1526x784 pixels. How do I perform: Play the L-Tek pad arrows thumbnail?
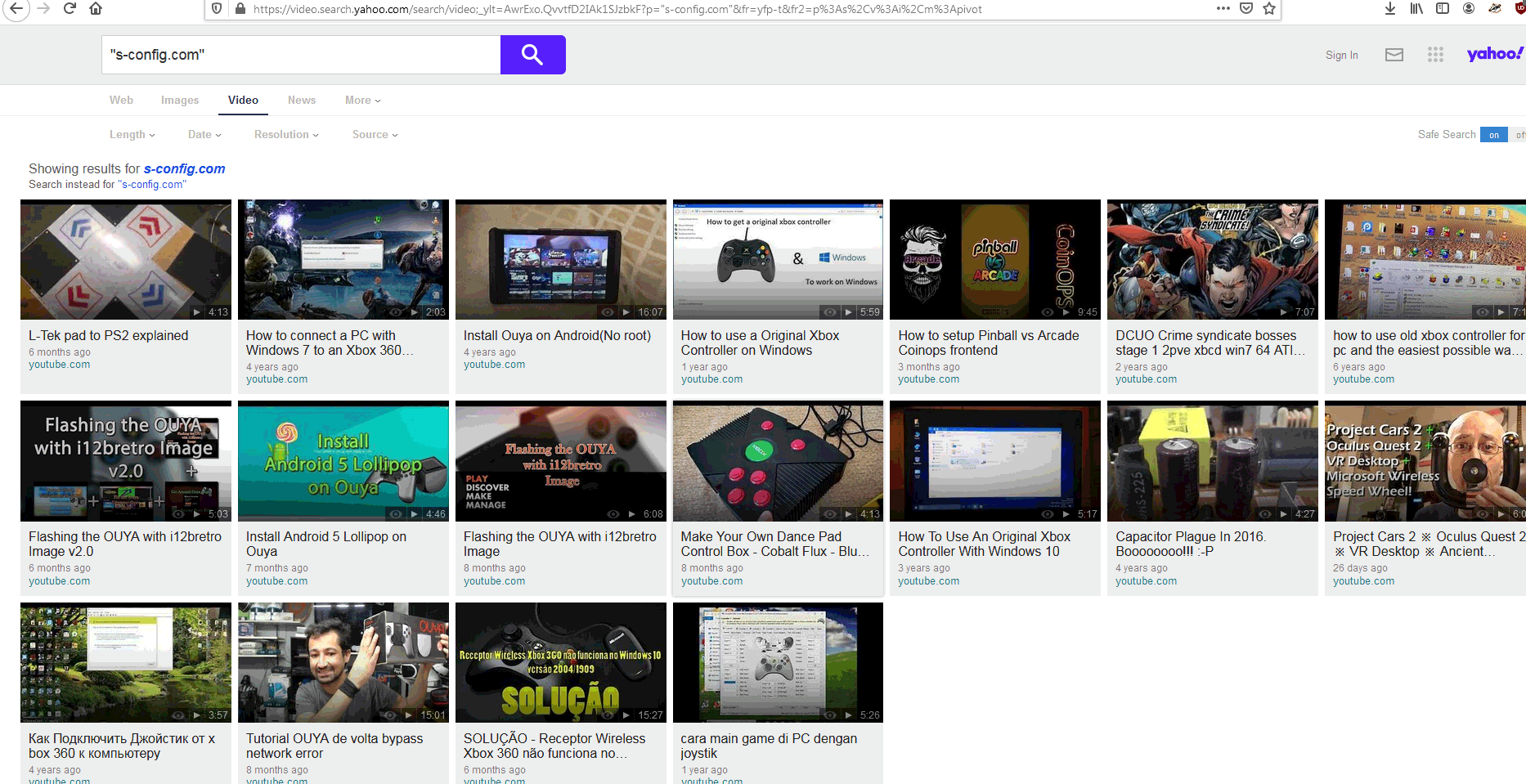tap(126, 260)
